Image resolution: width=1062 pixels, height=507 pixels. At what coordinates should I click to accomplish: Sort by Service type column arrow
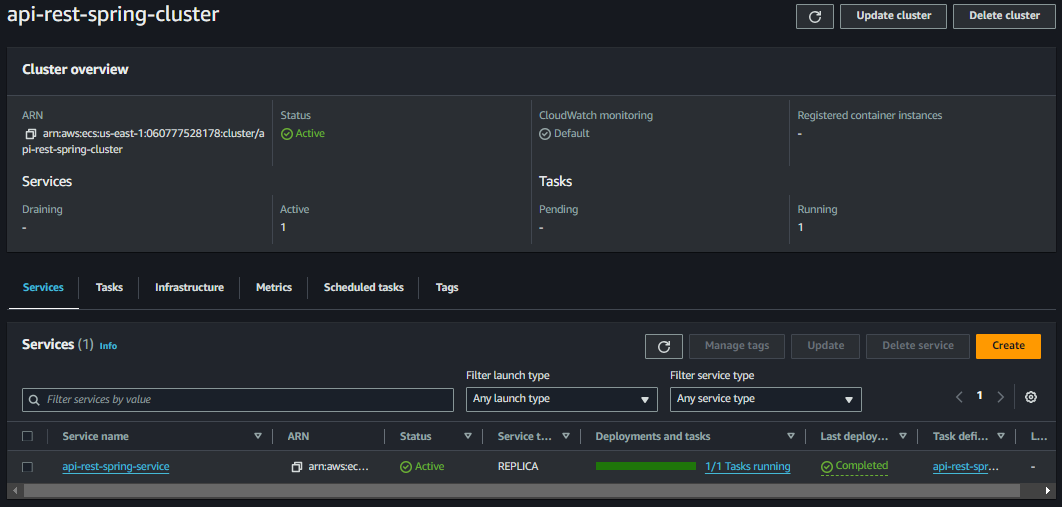566,437
